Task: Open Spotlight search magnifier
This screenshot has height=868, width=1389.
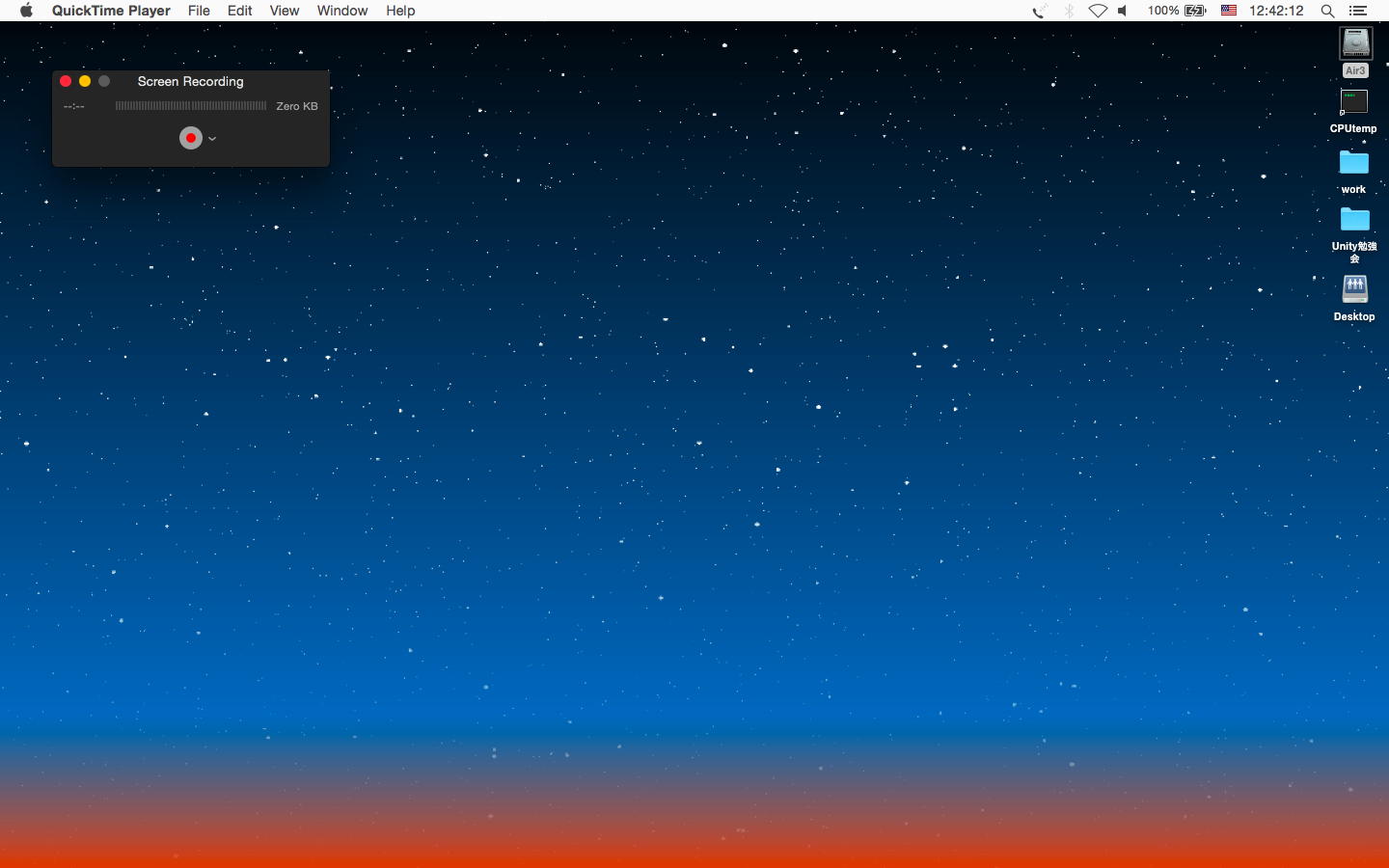Action: tap(1327, 11)
